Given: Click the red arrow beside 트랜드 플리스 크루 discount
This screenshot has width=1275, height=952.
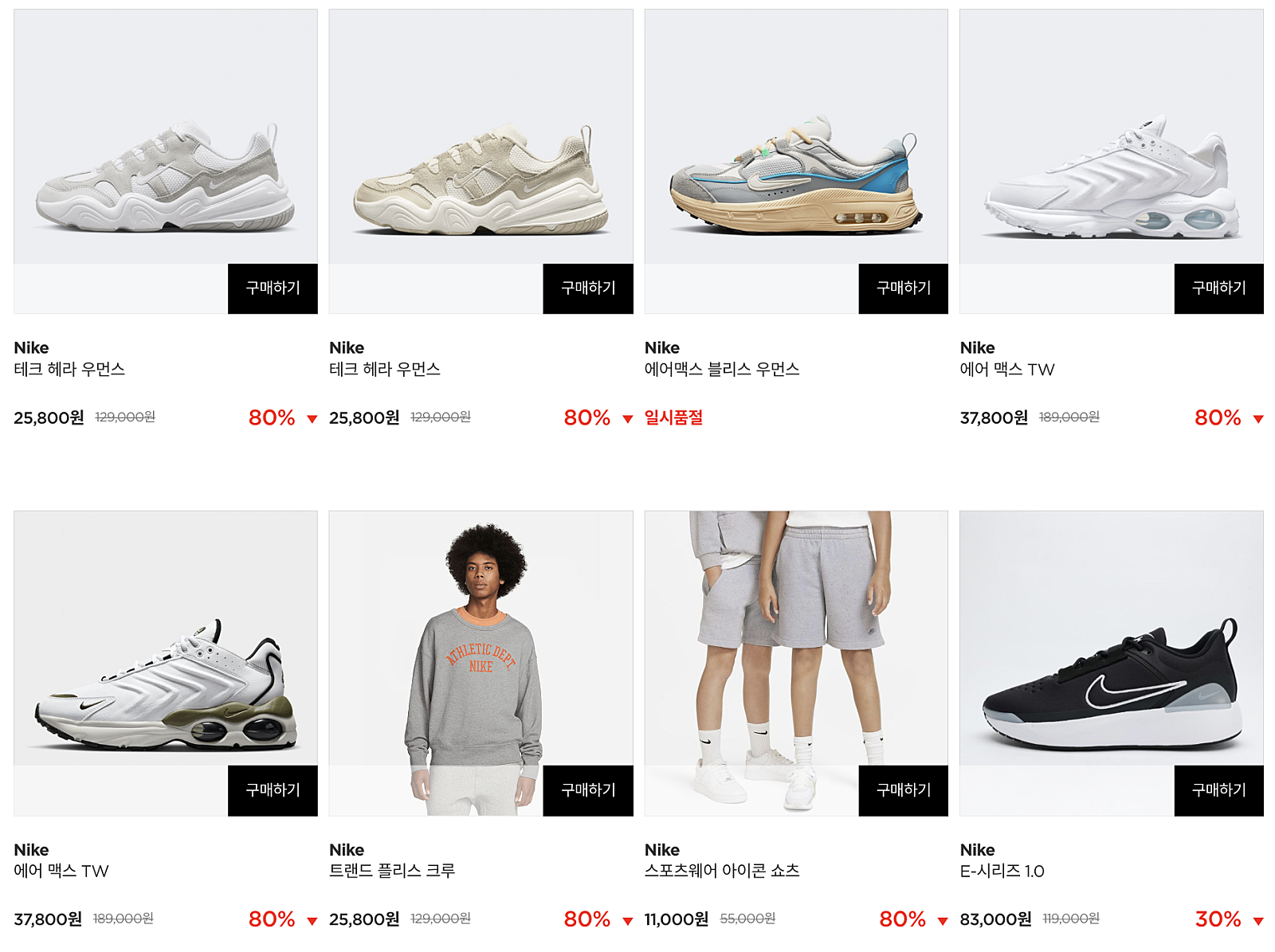Looking at the screenshot, I should tap(627, 921).
